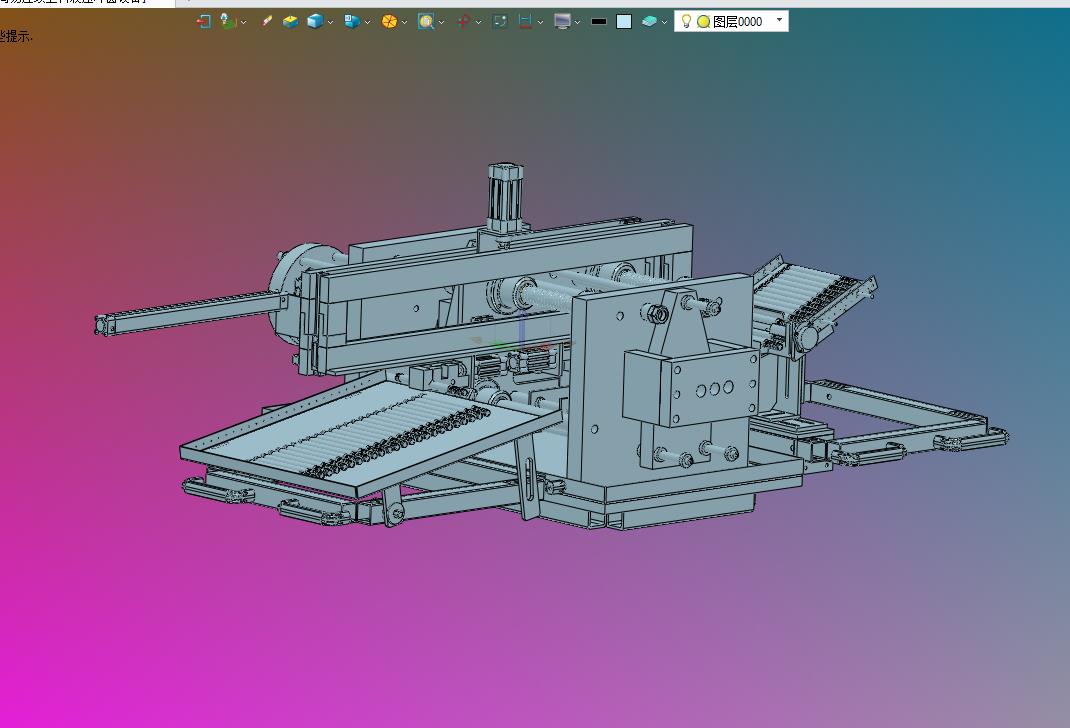
Task: Open the zoom options dropdown arrow
Action: pos(441,23)
